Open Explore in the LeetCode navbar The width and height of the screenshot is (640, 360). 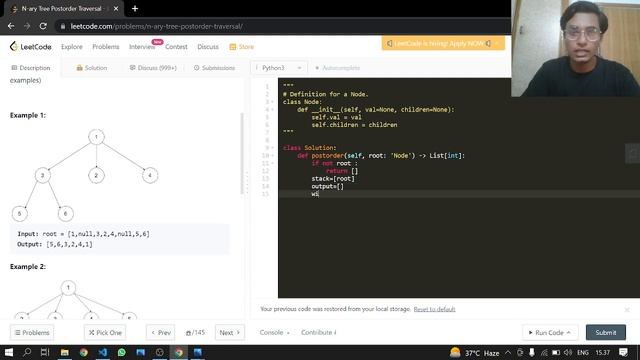(x=72, y=47)
